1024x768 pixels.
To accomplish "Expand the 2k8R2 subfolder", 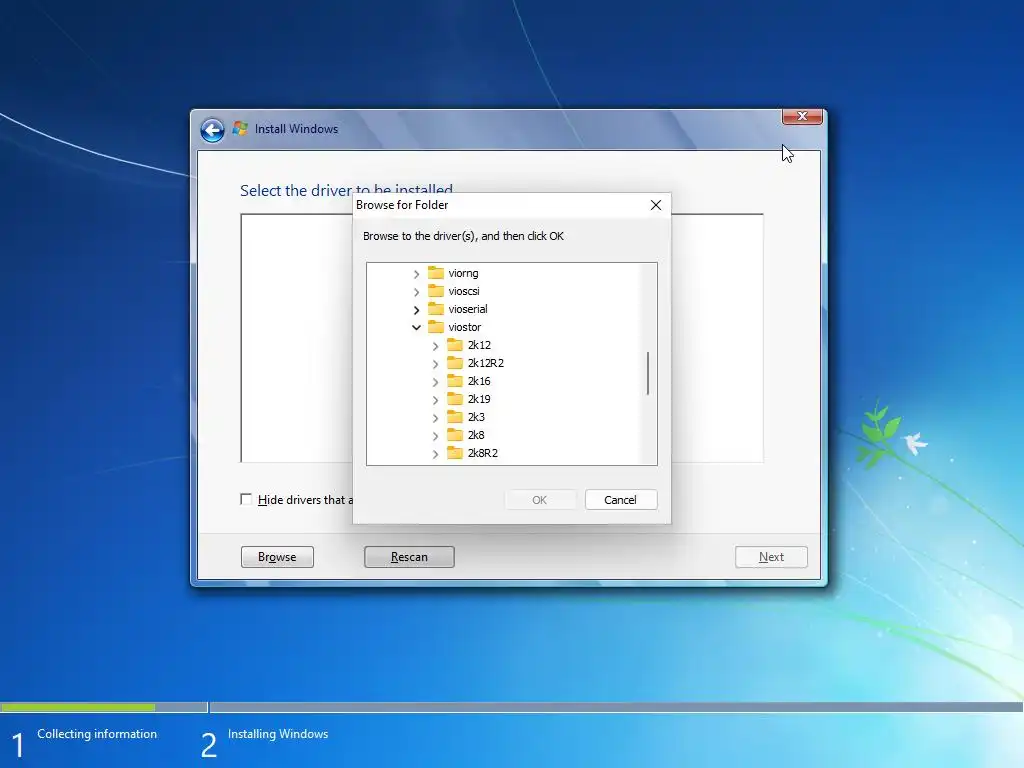I will click(436, 454).
